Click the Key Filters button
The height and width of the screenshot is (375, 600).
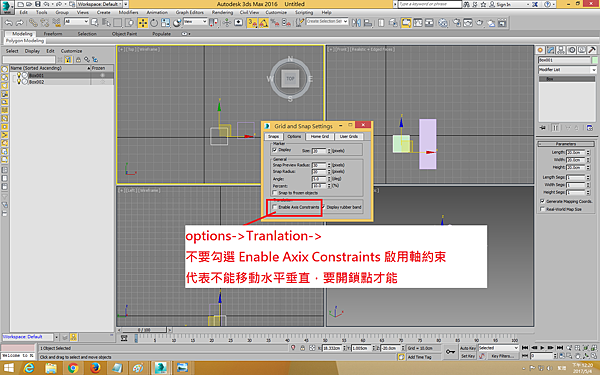(503, 356)
